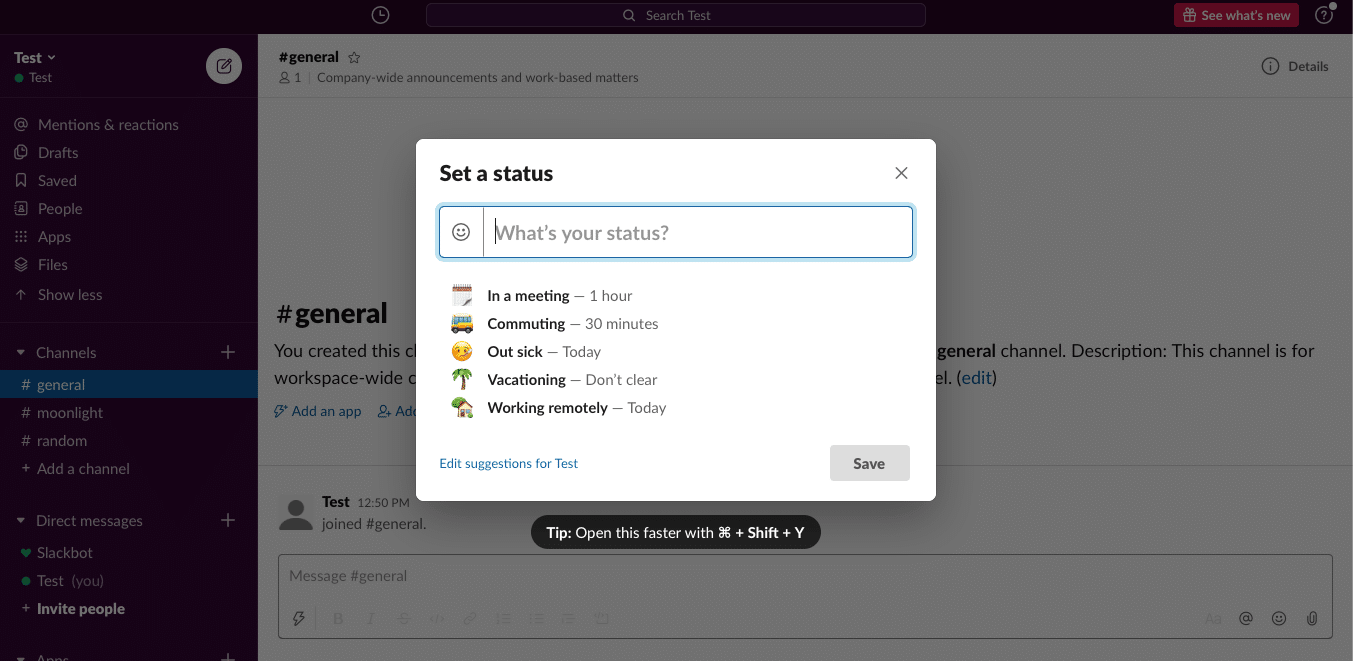Click the paperclip attach file icon
The height and width of the screenshot is (661, 1353).
coord(1312,619)
